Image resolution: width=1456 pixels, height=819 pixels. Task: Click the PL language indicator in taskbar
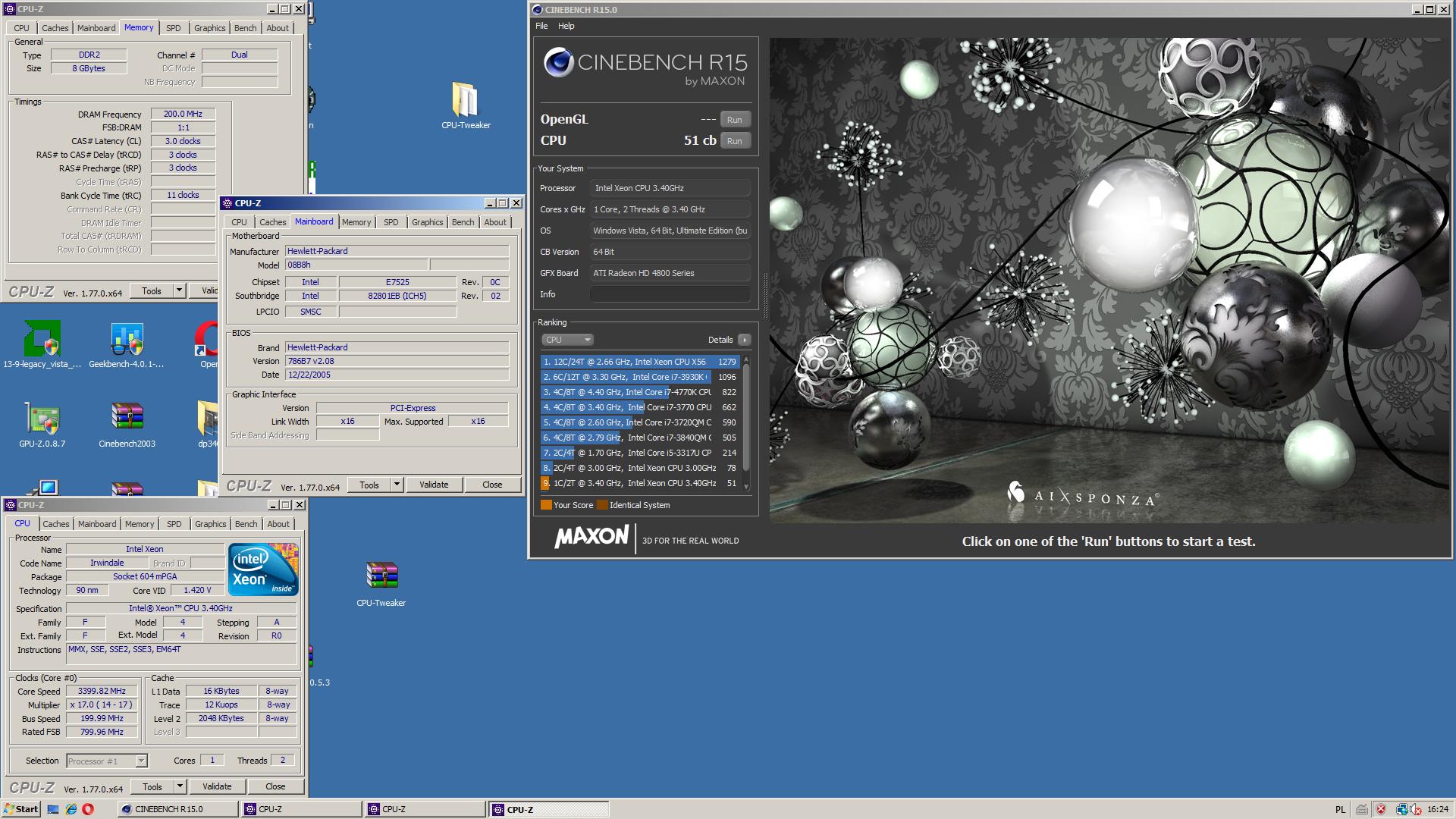pyautogui.click(x=1340, y=809)
